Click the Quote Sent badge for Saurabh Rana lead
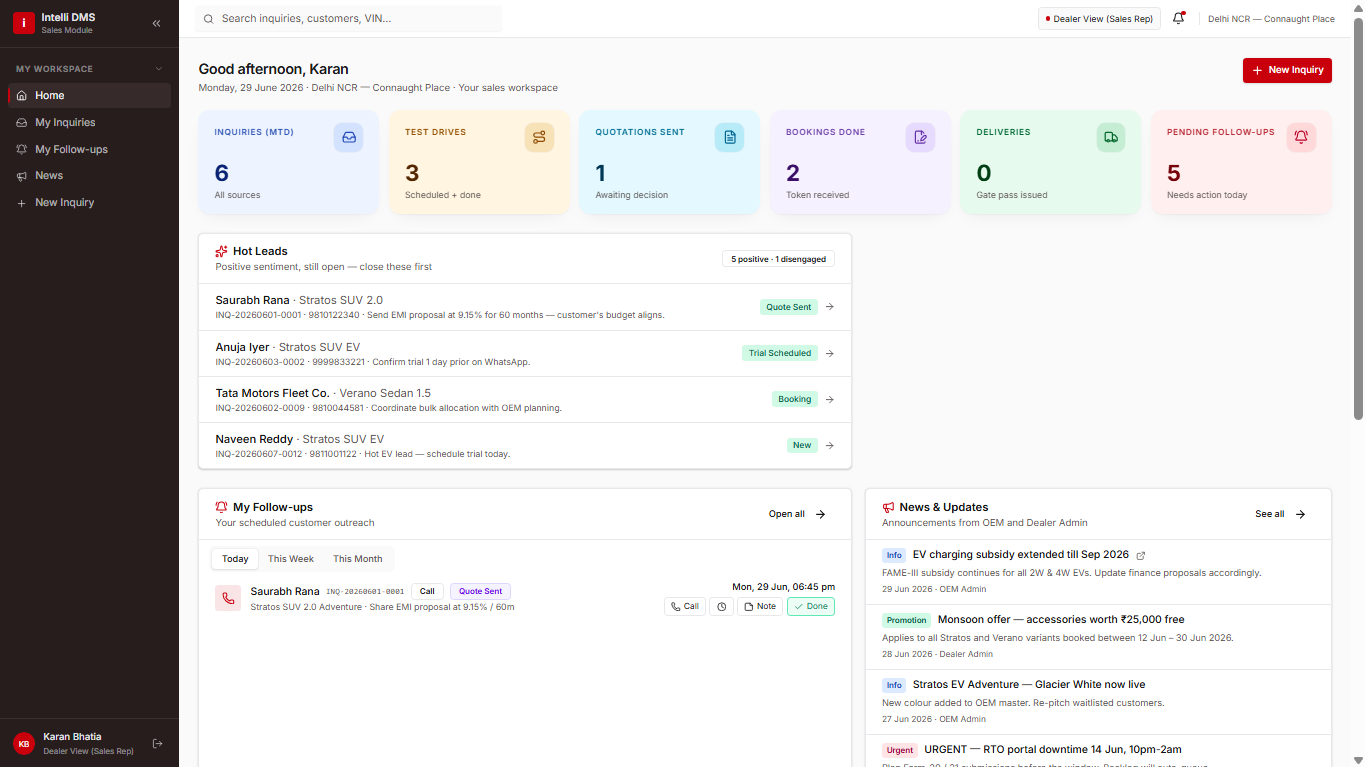The height and width of the screenshot is (767, 1365). coord(789,307)
